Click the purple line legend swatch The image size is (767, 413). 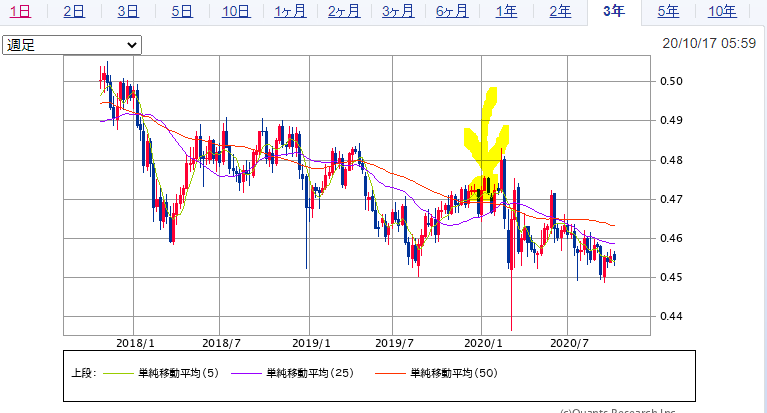(247, 373)
